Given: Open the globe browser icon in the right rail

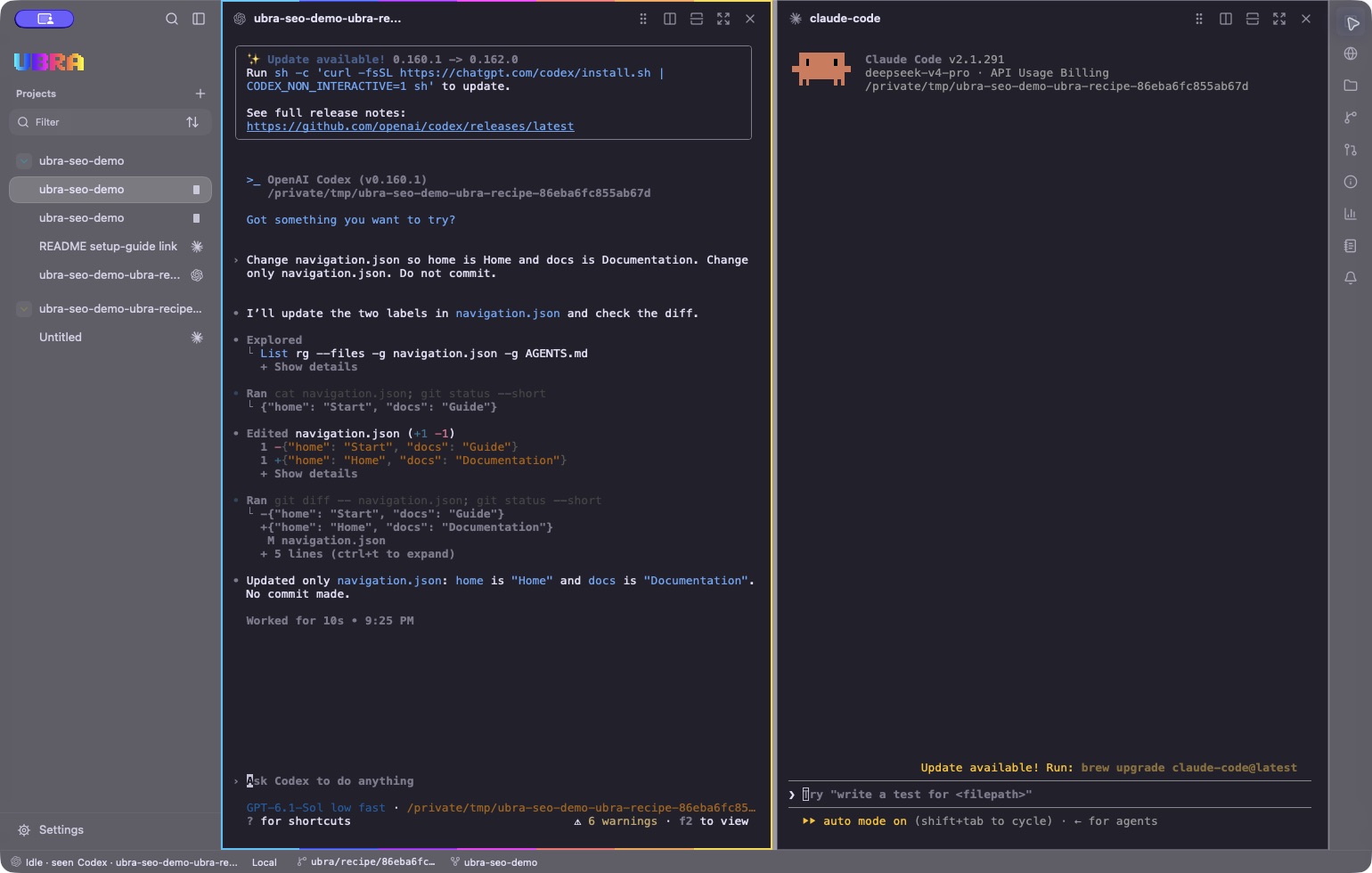Looking at the screenshot, I should [1351, 53].
